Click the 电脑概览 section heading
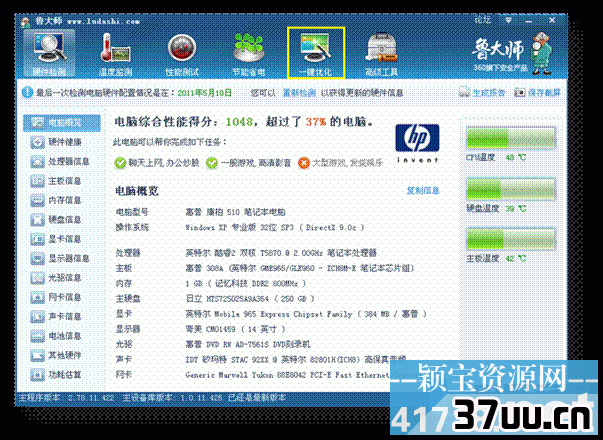Image resolution: width=603 pixels, height=440 pixels. pos(137,191)
